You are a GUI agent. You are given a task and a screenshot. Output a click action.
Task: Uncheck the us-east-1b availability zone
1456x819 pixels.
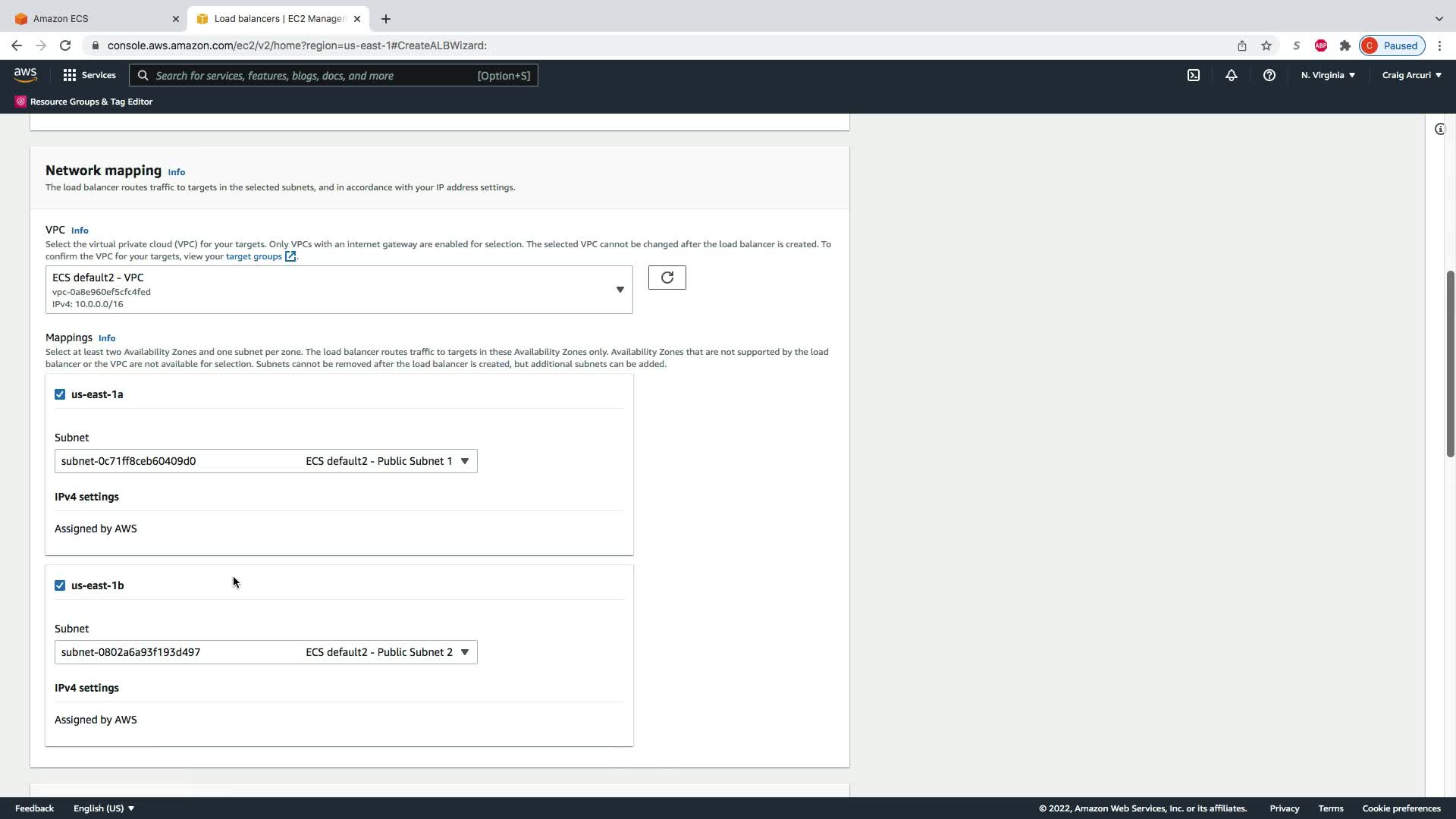[x=60, y=585]
